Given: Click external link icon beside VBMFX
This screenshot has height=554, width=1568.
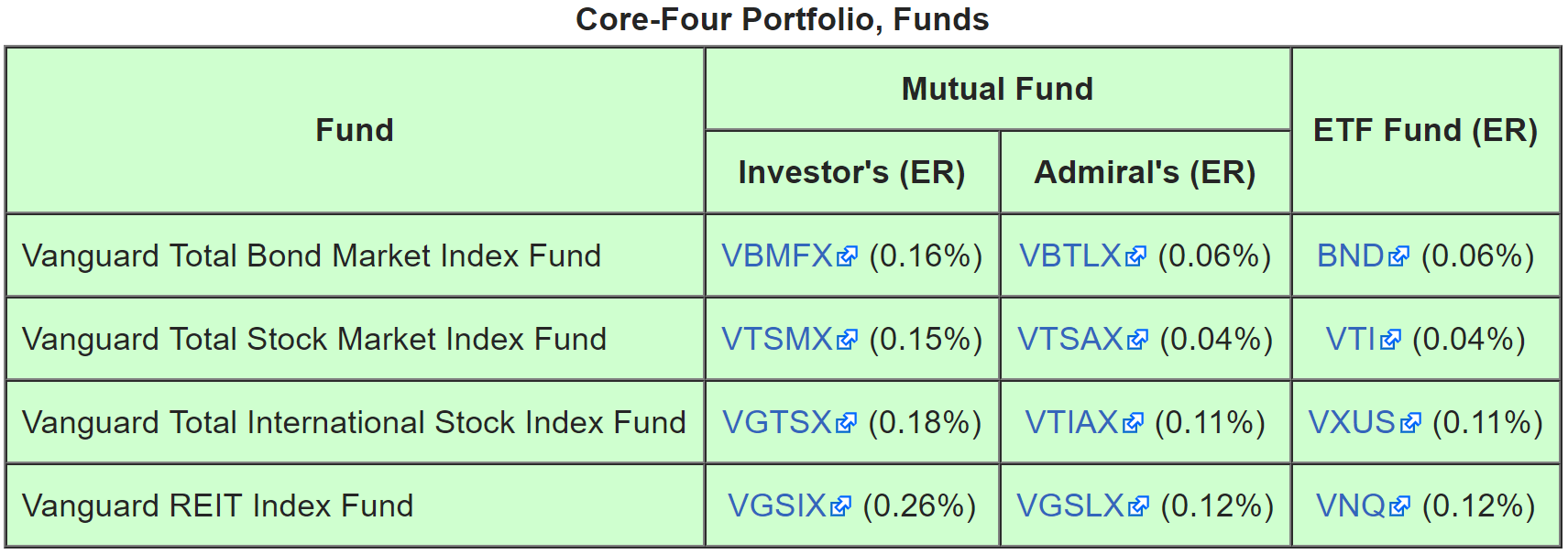Looking at the screenshot, I should (x=848, y=257).
